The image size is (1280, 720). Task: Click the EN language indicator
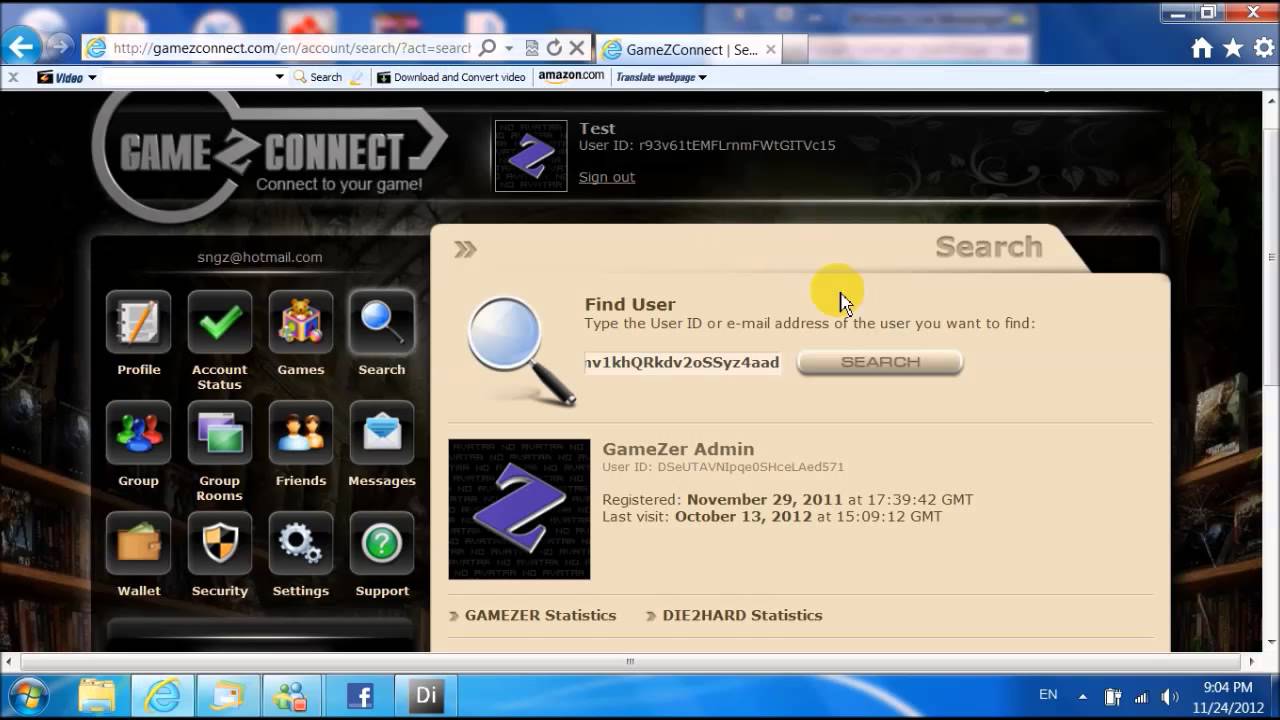[x=1048, y=694]
